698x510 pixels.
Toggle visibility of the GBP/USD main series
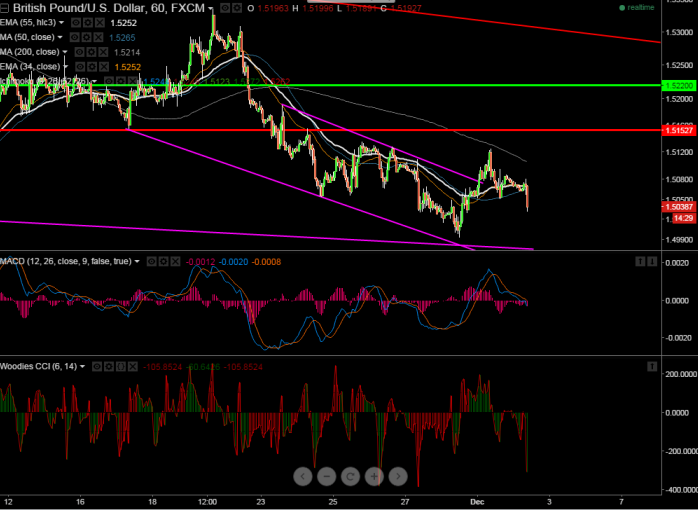(x=225, y=8)
